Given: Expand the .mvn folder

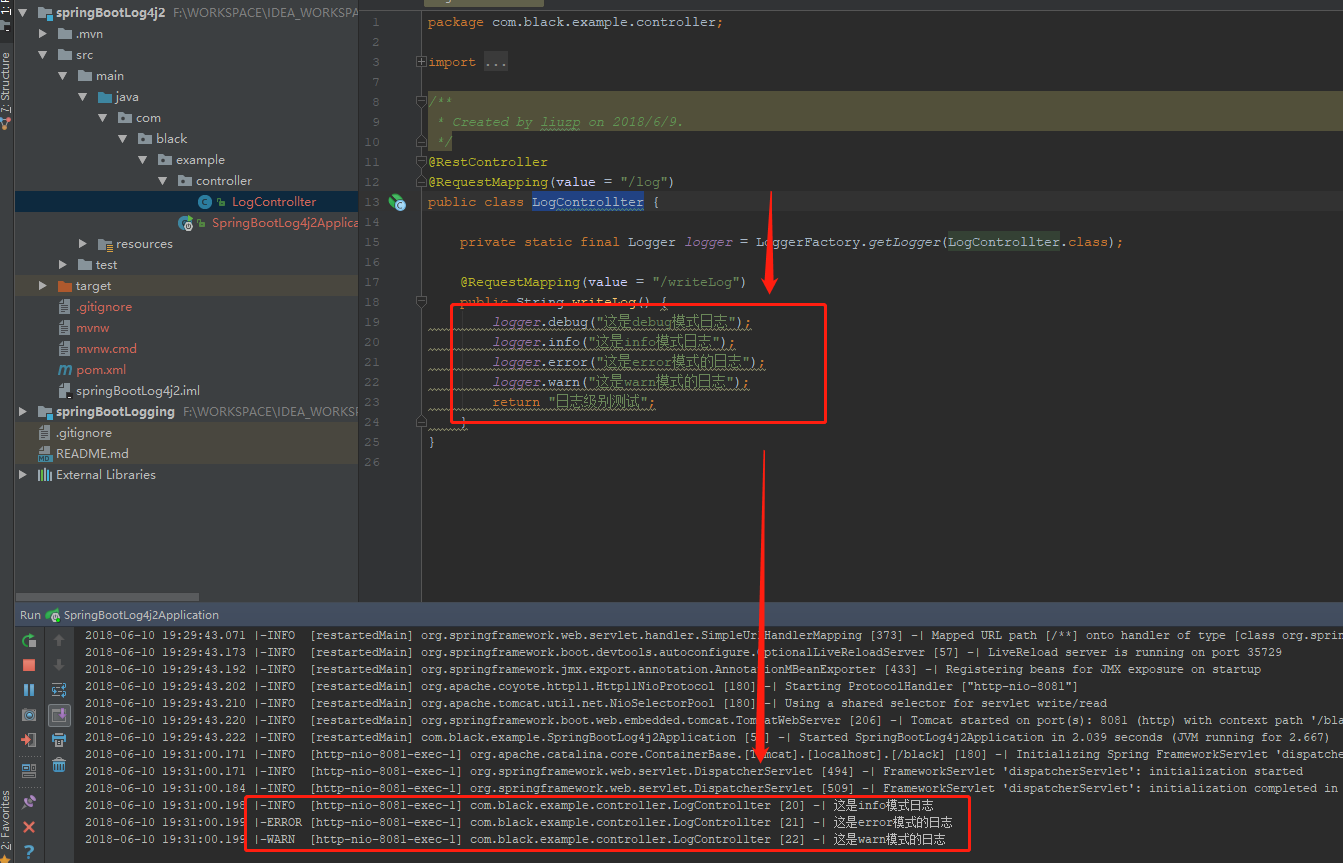Looking at the screenshot, I should 43,34.
